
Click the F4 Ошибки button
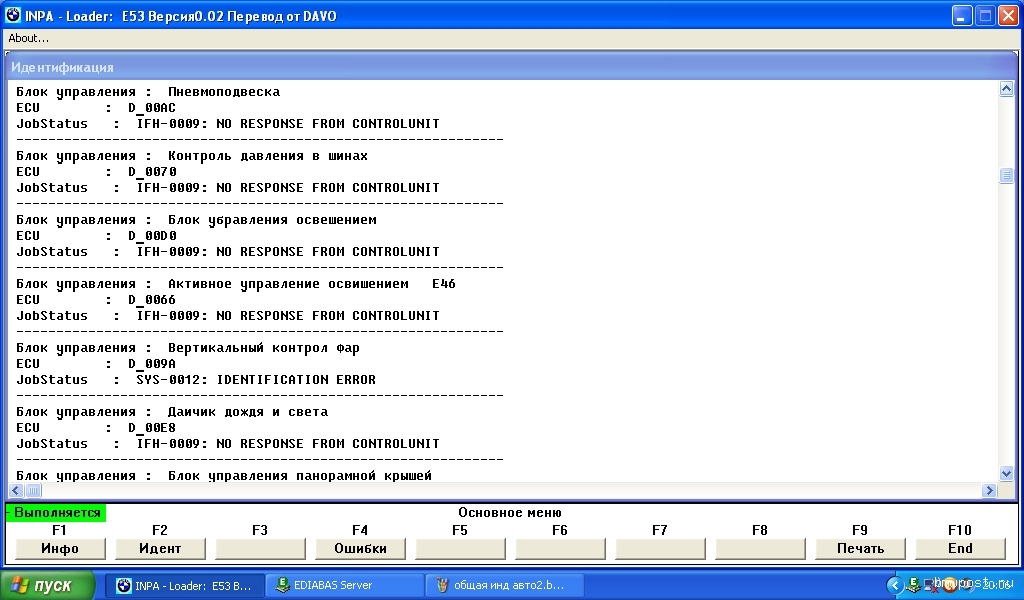pyautogui.click(x=360, y=548)
